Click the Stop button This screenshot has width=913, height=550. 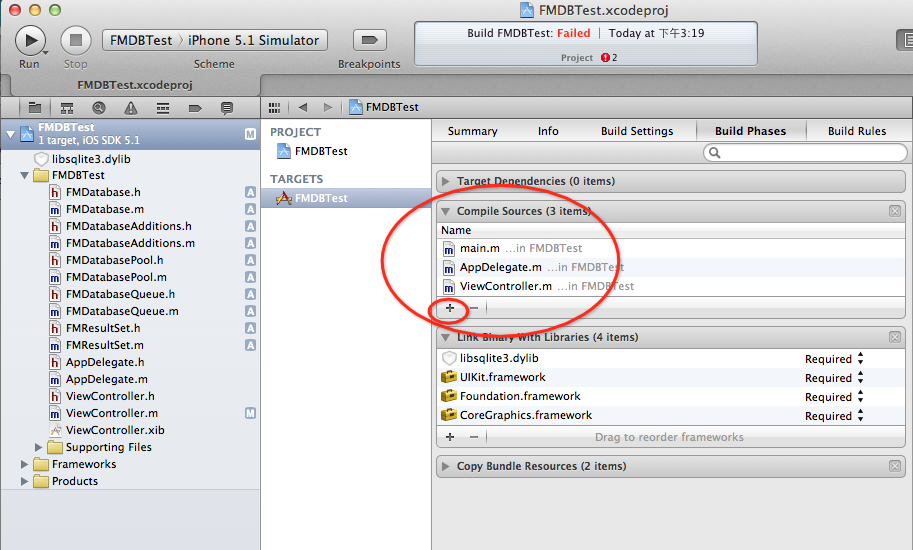pyautogui.click(x=76, y=41)
